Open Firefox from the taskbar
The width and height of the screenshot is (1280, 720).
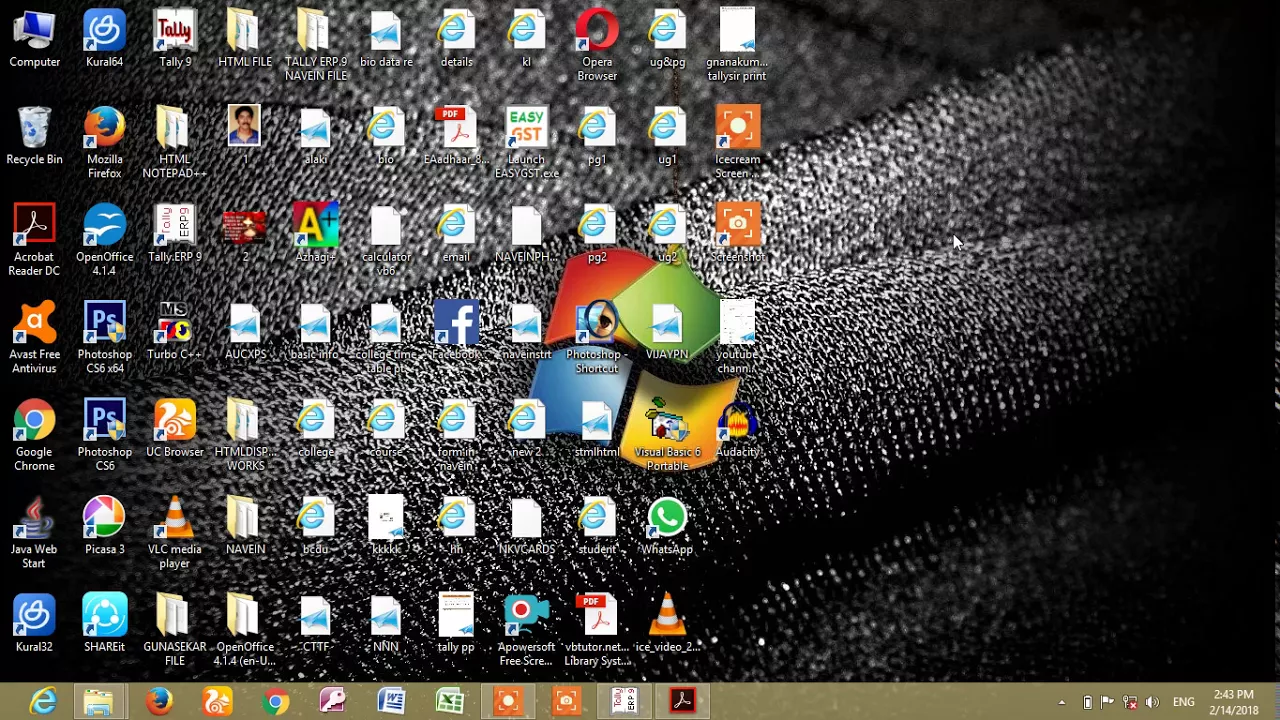(159, 702)
